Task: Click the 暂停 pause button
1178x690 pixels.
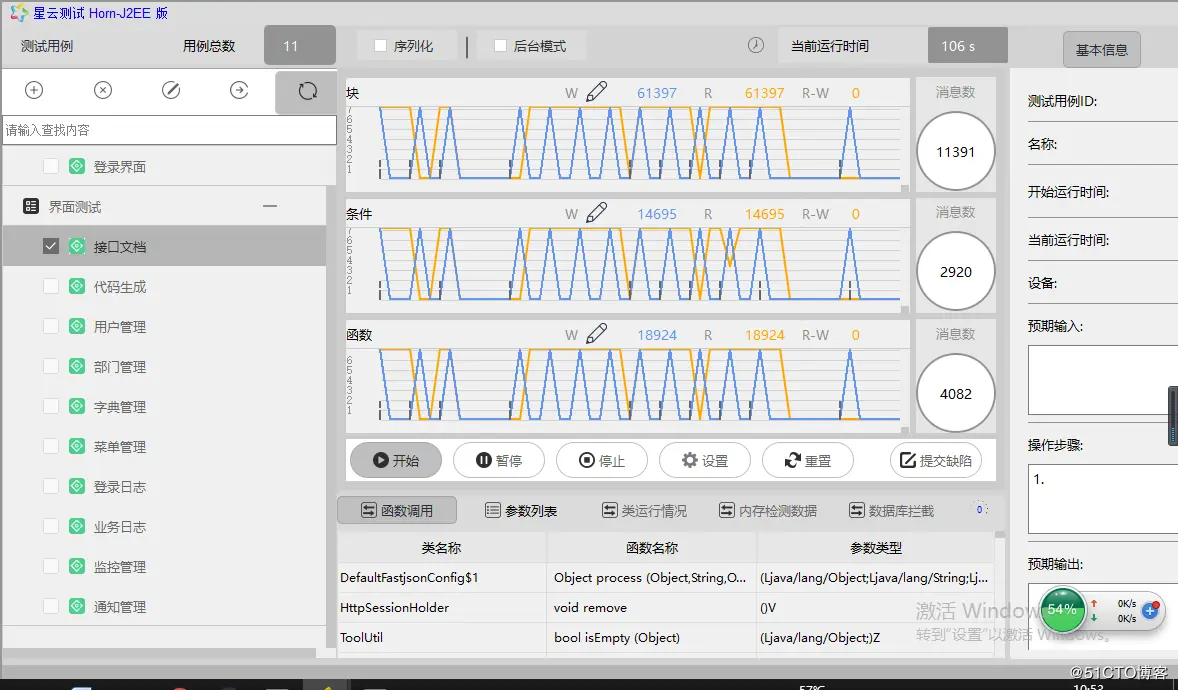Action: click(499, 460)
